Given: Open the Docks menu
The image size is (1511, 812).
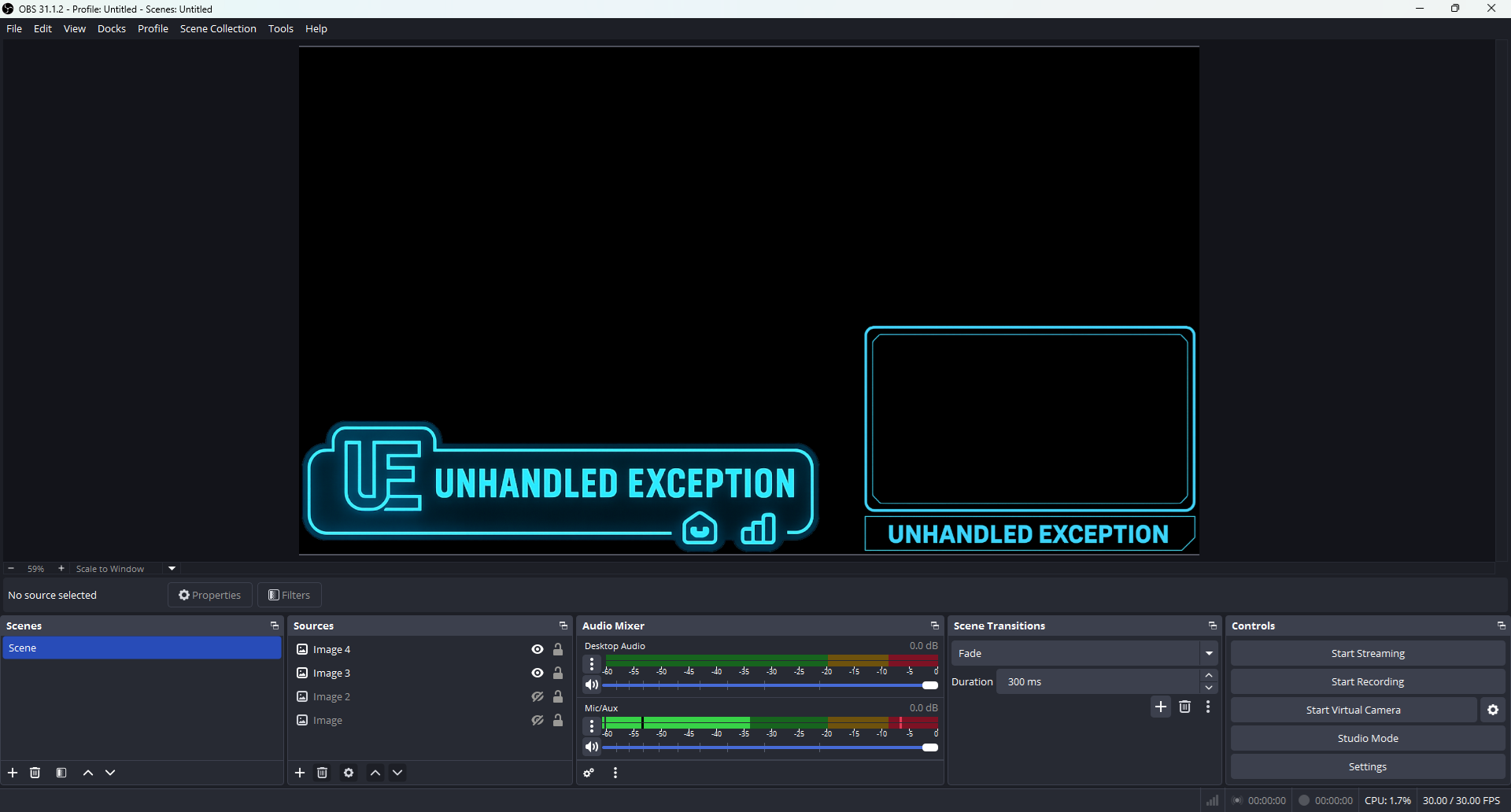Looking at the screenshot, I should pos(111,28).
